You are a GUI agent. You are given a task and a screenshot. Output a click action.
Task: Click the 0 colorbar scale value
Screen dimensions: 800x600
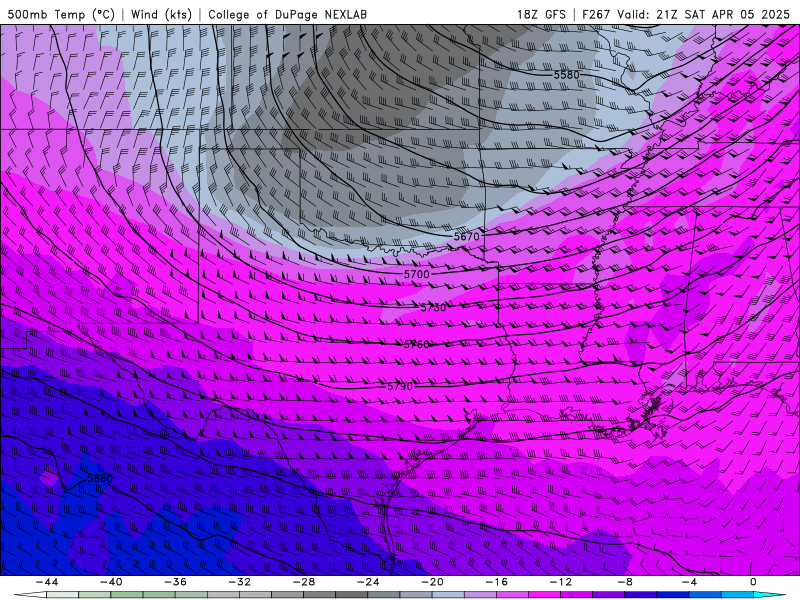tap(753, 582)
